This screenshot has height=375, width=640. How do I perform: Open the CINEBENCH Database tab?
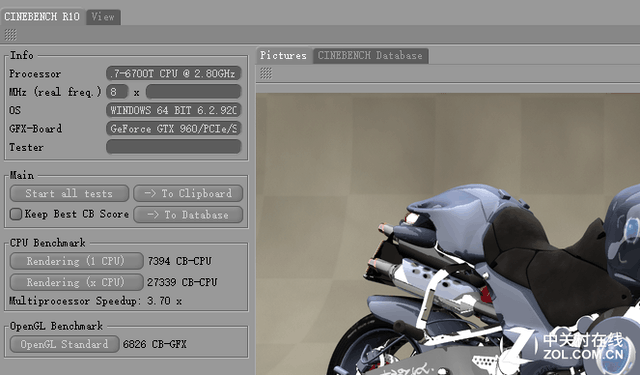tap(370, 56)
